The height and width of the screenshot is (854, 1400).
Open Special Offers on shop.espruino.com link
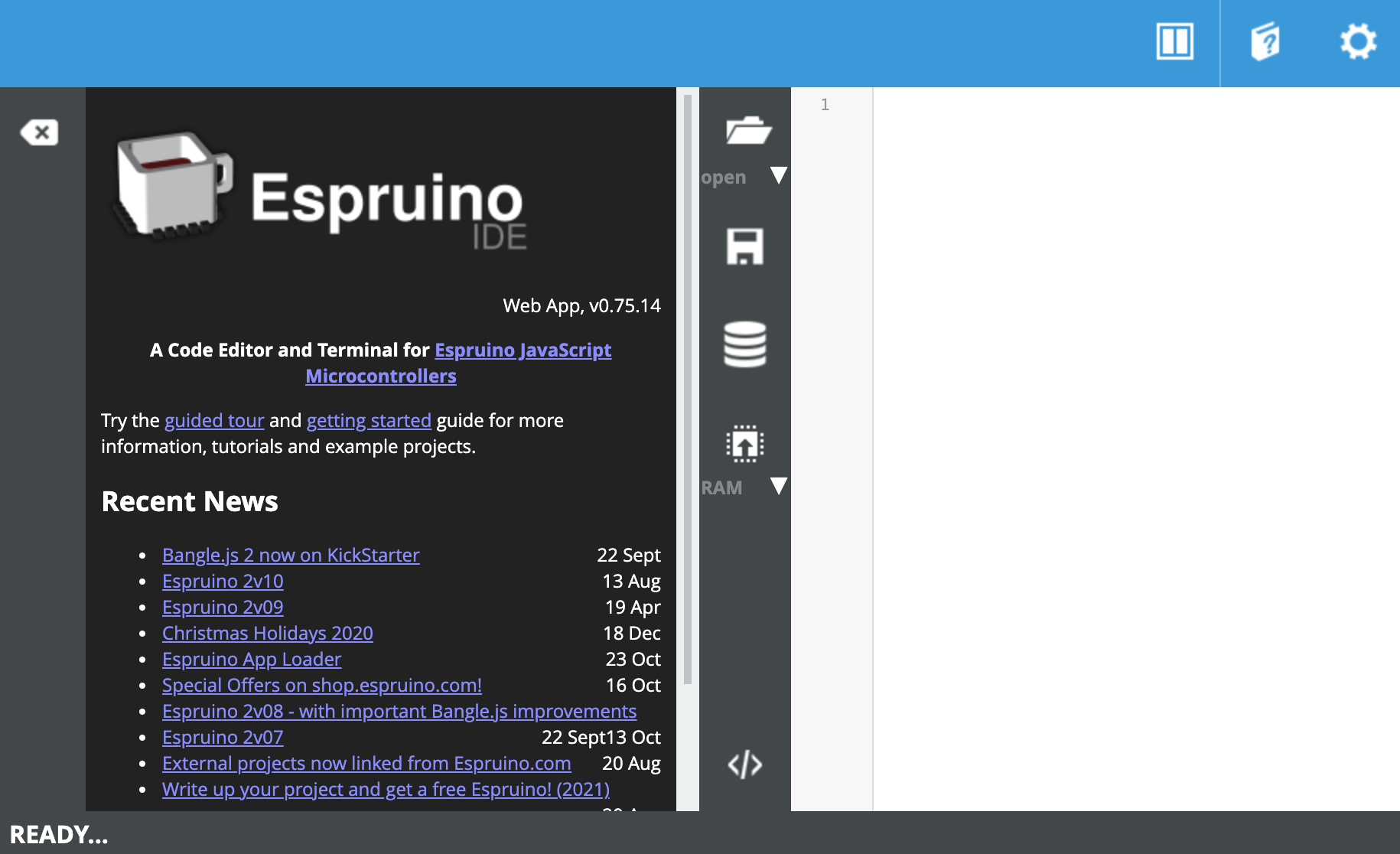[322, 686]
